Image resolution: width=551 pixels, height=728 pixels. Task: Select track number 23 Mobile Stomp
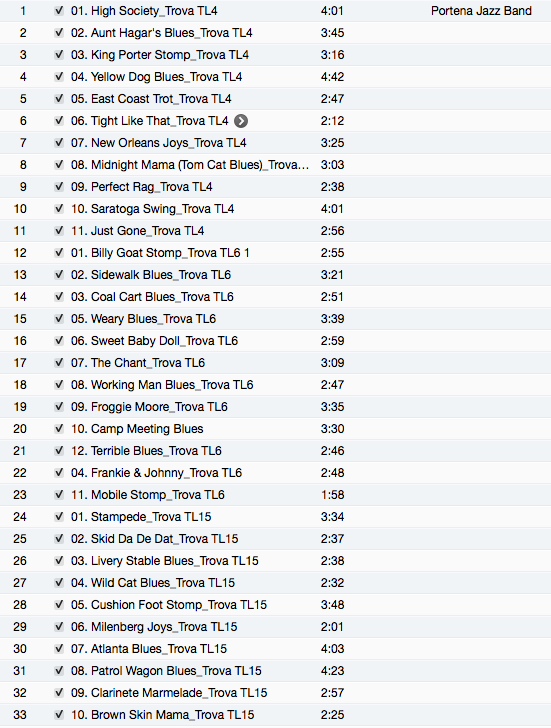[275, 495]
